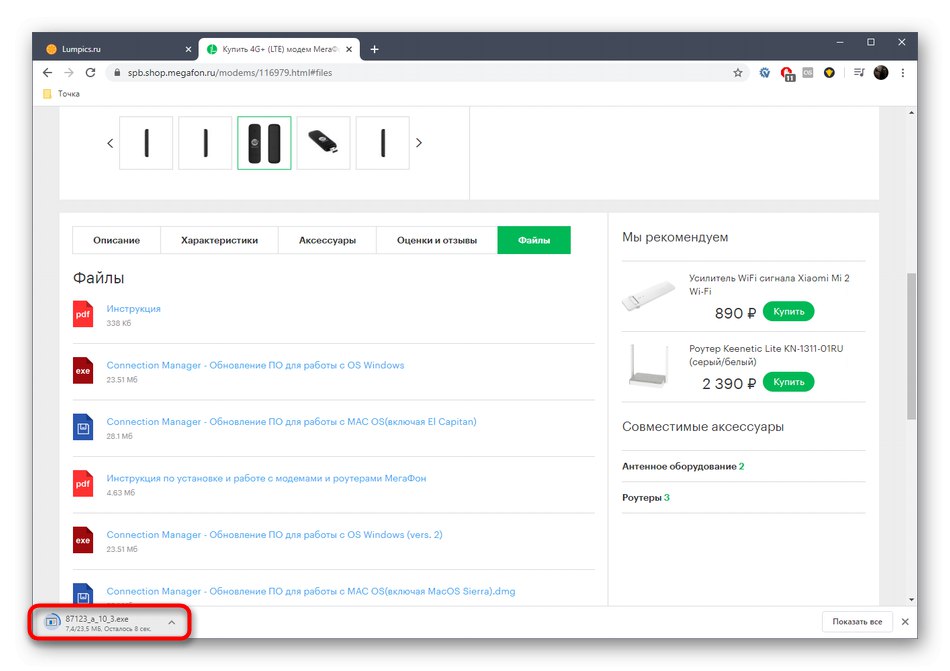Viewport: 950px width, 671px height.
Task: Download Connection Manager MacOS Sierra.dmg
Action: [311, 591]
